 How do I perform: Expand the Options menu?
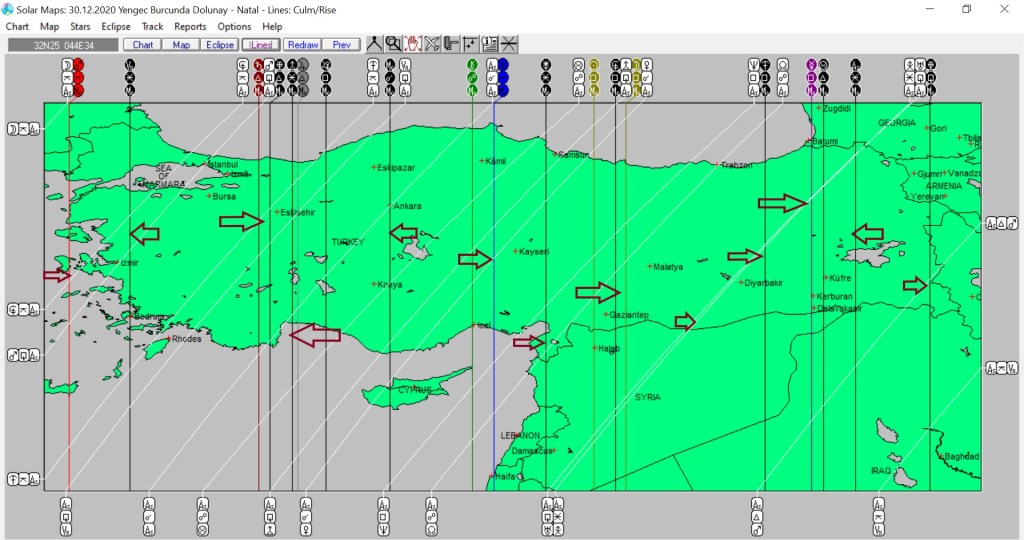[x=234, y=27]
